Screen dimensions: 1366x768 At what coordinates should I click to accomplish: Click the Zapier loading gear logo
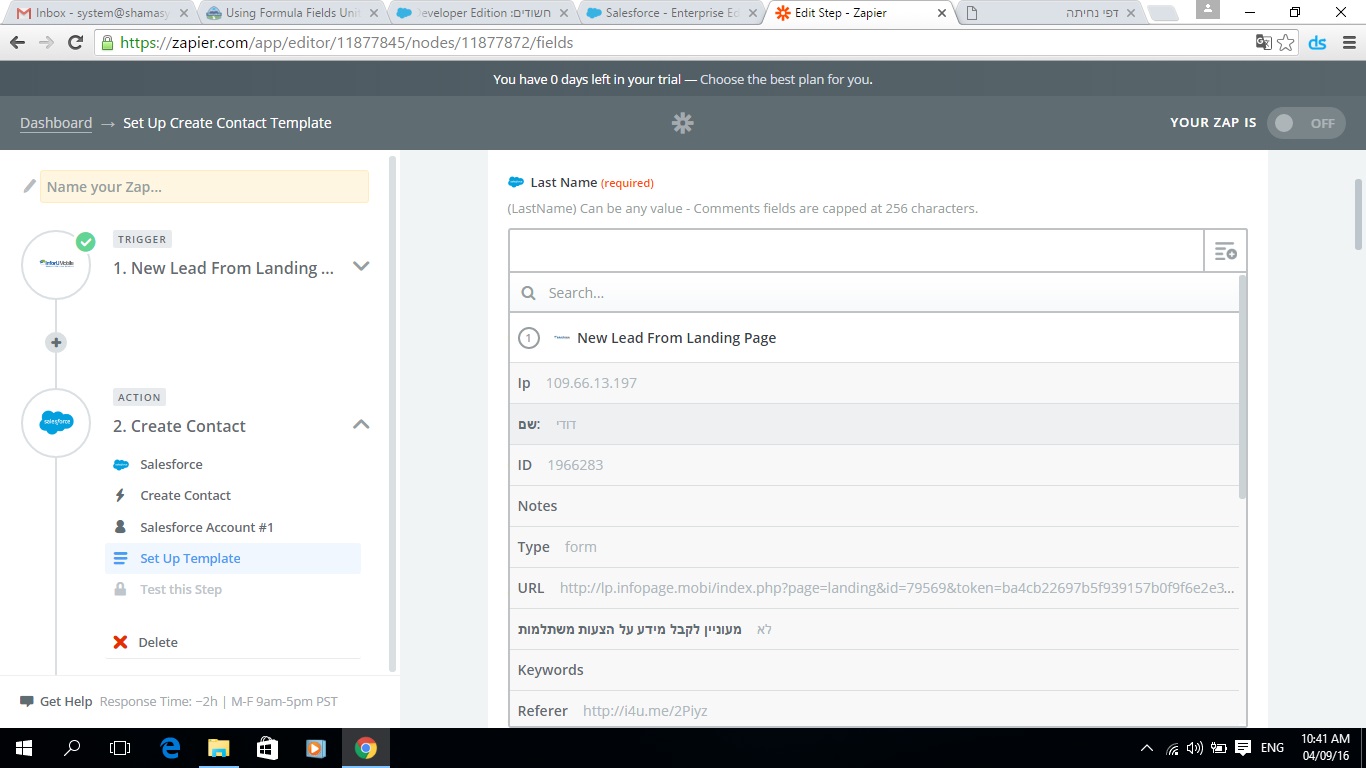(x=683, y=123)
